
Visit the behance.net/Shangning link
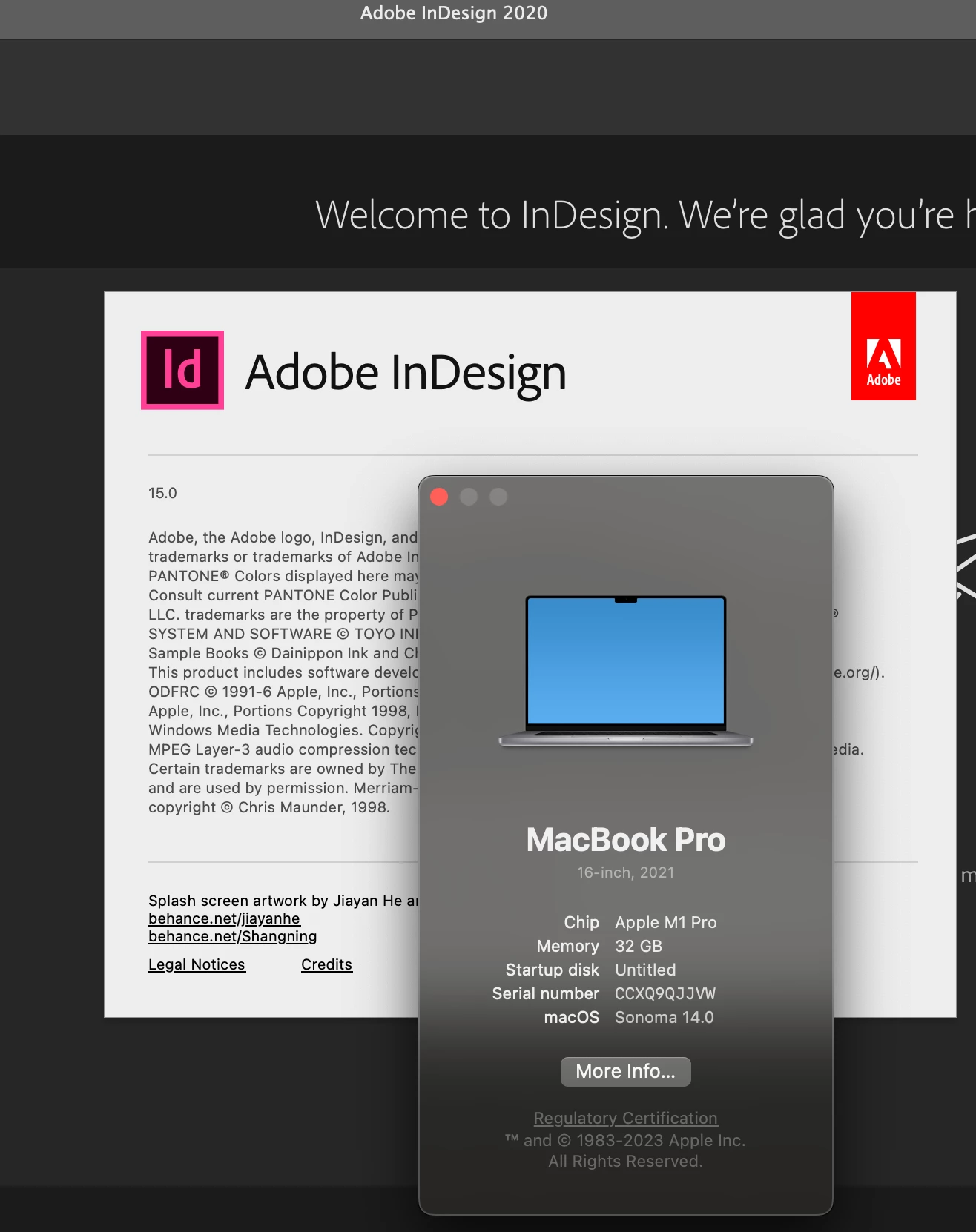point(233,936)
